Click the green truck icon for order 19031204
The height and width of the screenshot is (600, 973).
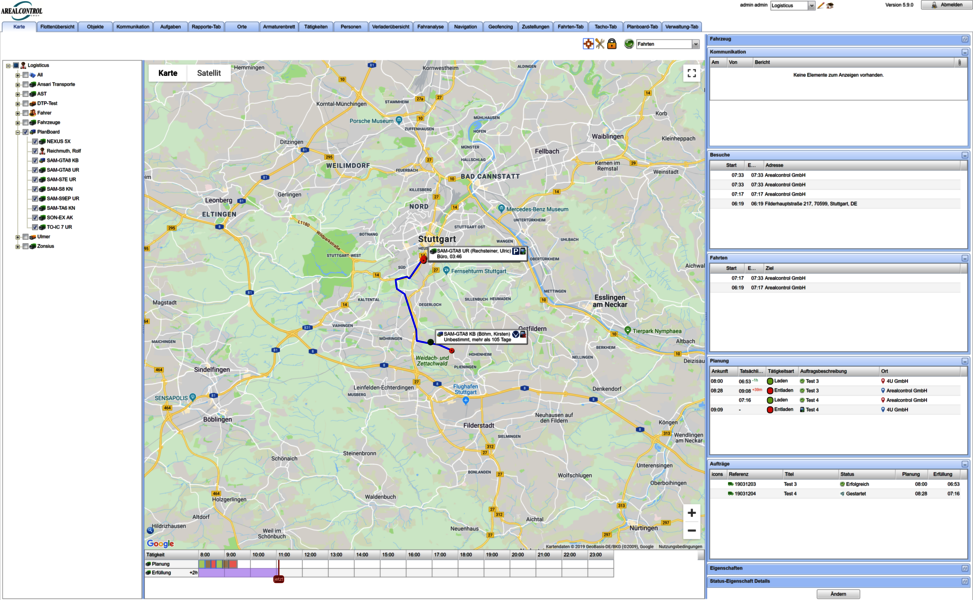(x=730, y=494)
